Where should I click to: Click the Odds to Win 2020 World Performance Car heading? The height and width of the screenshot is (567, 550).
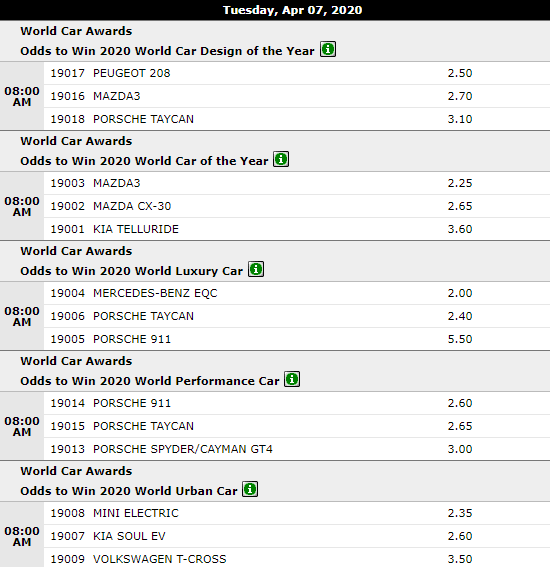pos(150,381)
